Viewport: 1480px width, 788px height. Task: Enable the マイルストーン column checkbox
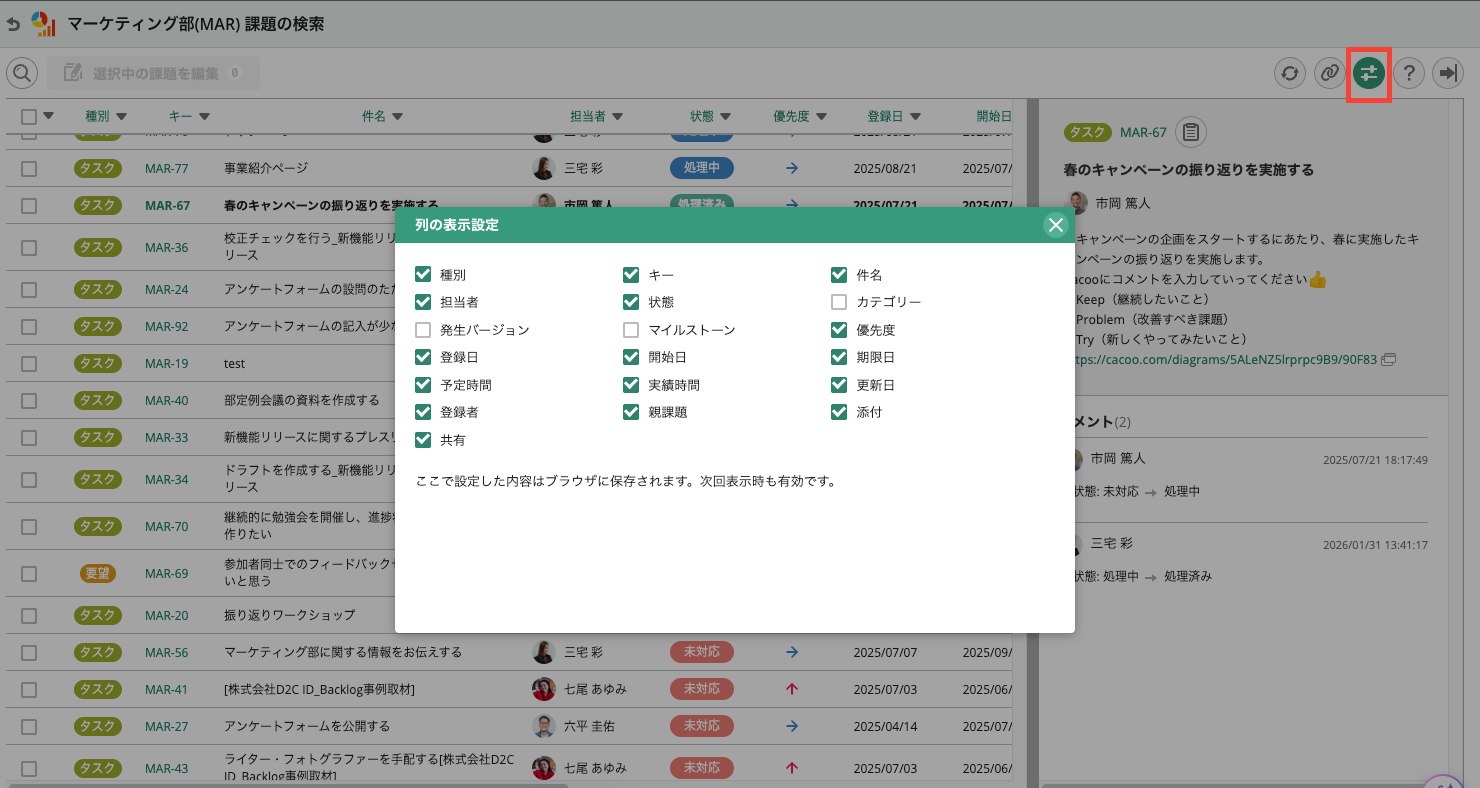click(x=631, y=330)
